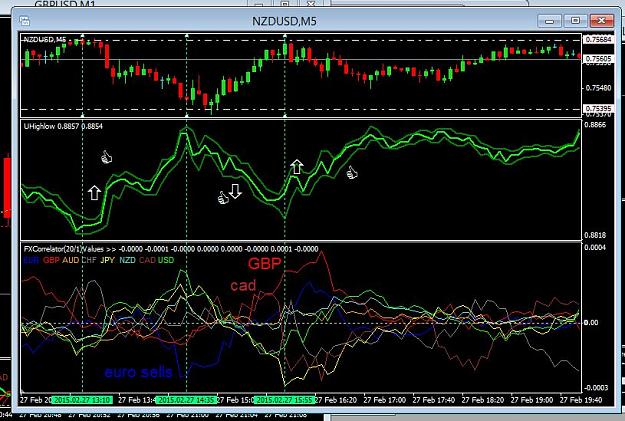
Task: Click the 27 Feb 17:40 time axis label
Action: pos(434,399)
